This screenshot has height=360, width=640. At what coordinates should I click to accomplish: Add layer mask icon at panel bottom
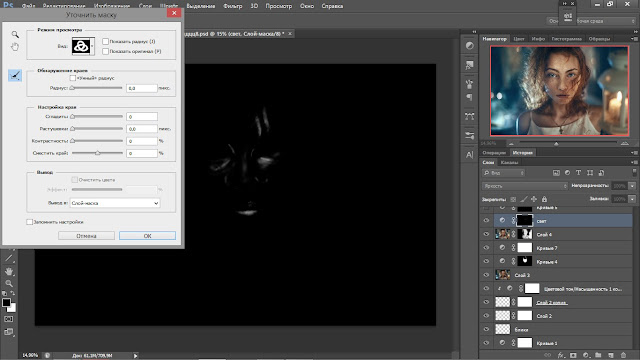click(573, 355)
